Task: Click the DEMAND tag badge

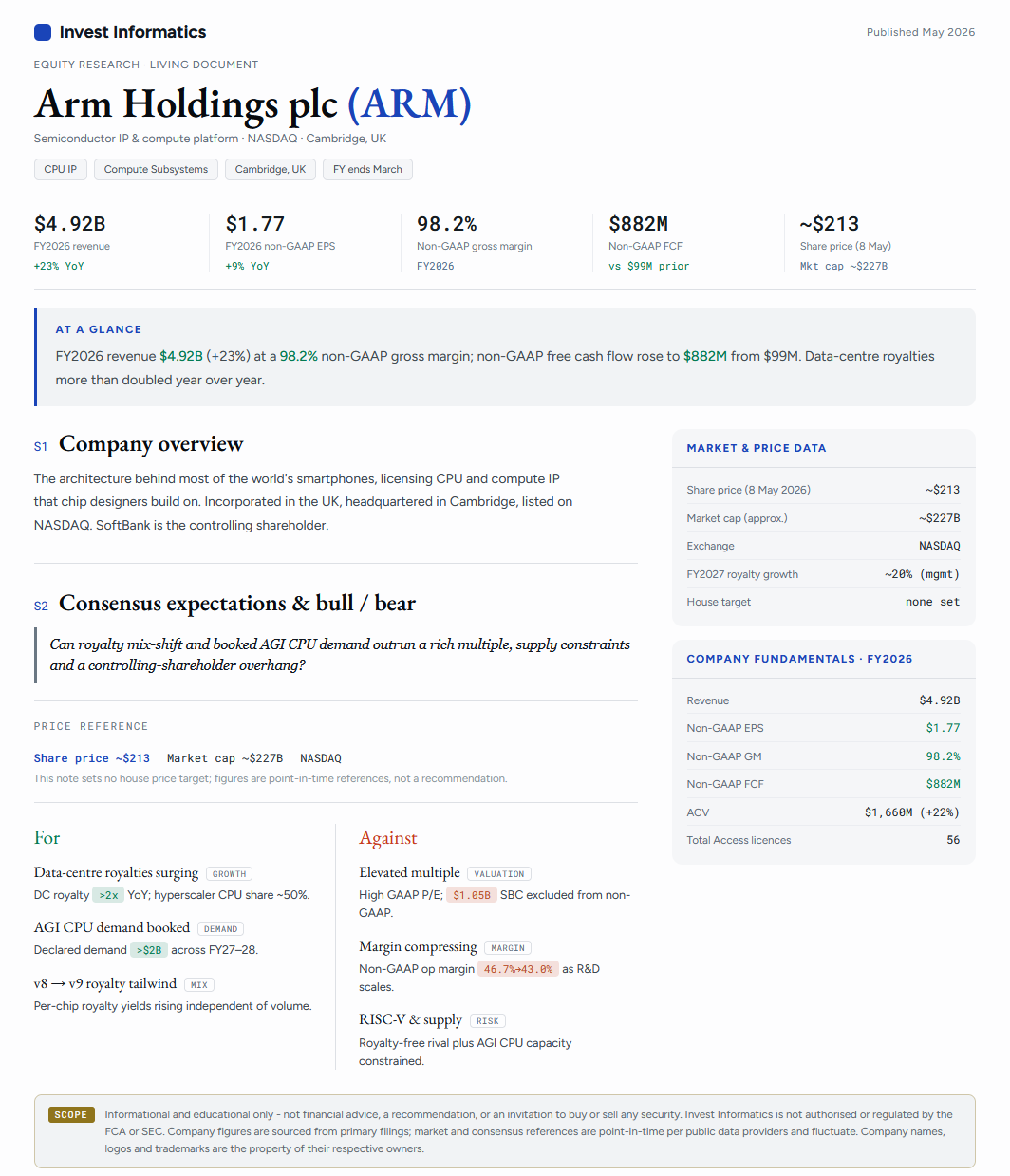Action: (220, 929)
